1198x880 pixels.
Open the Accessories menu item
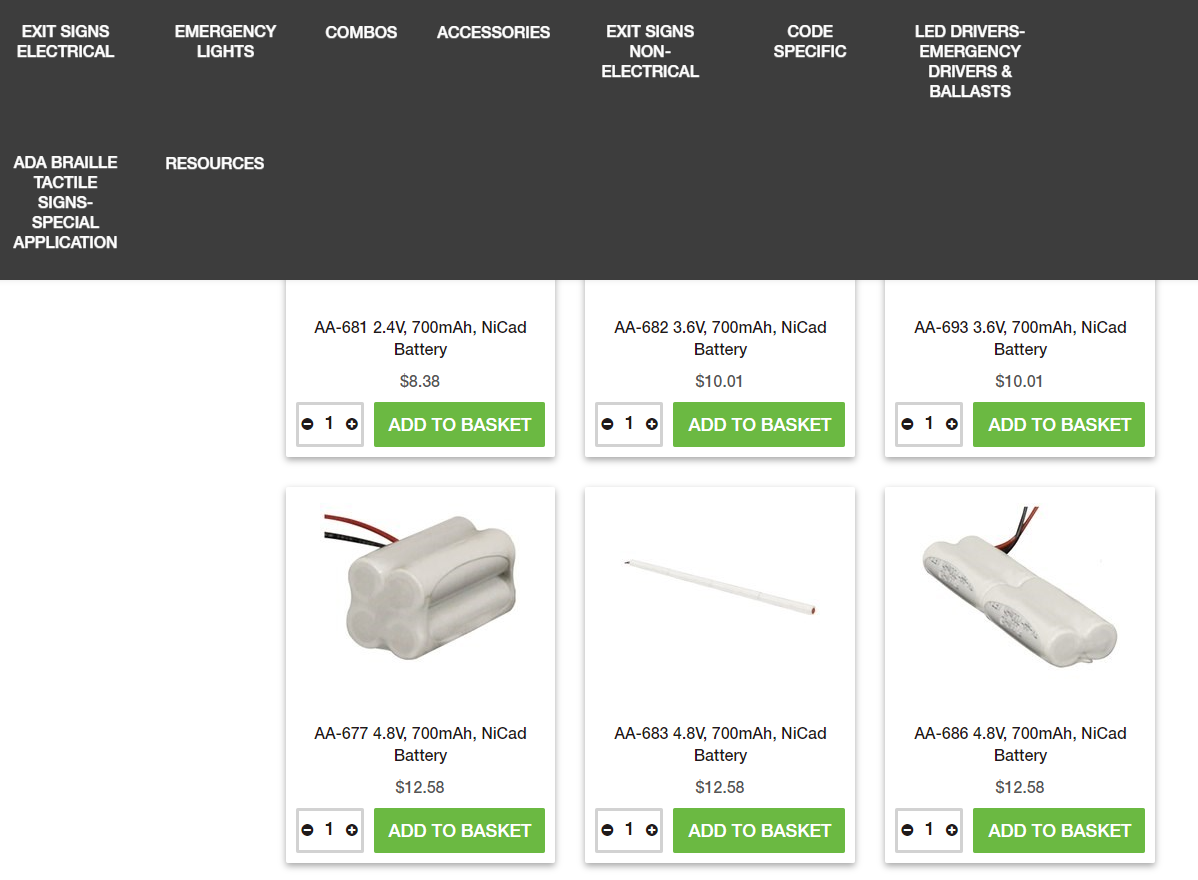click(494, 32)
